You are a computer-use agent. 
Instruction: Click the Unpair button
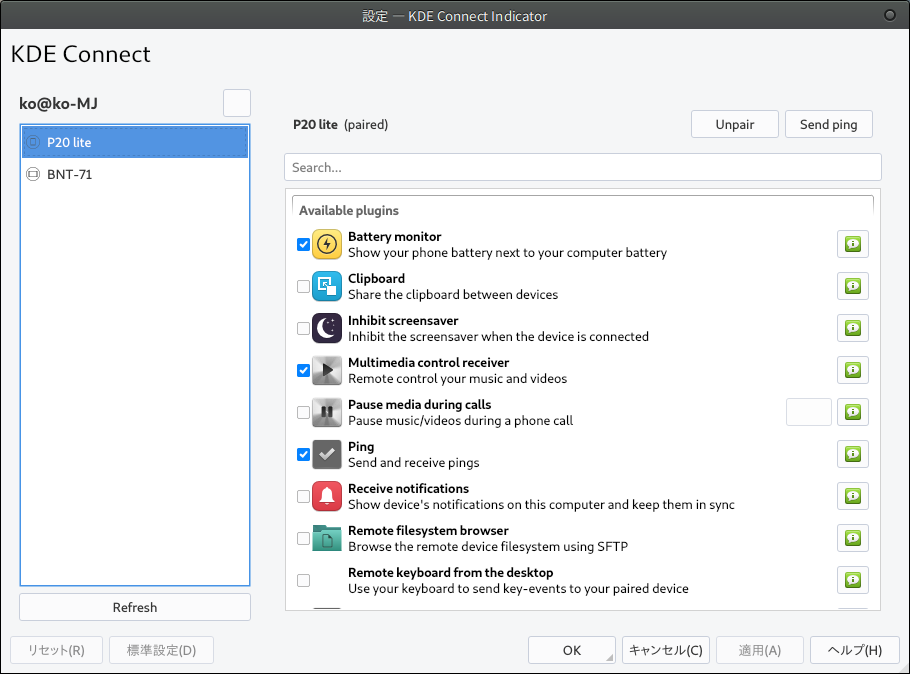pos(735,124)
